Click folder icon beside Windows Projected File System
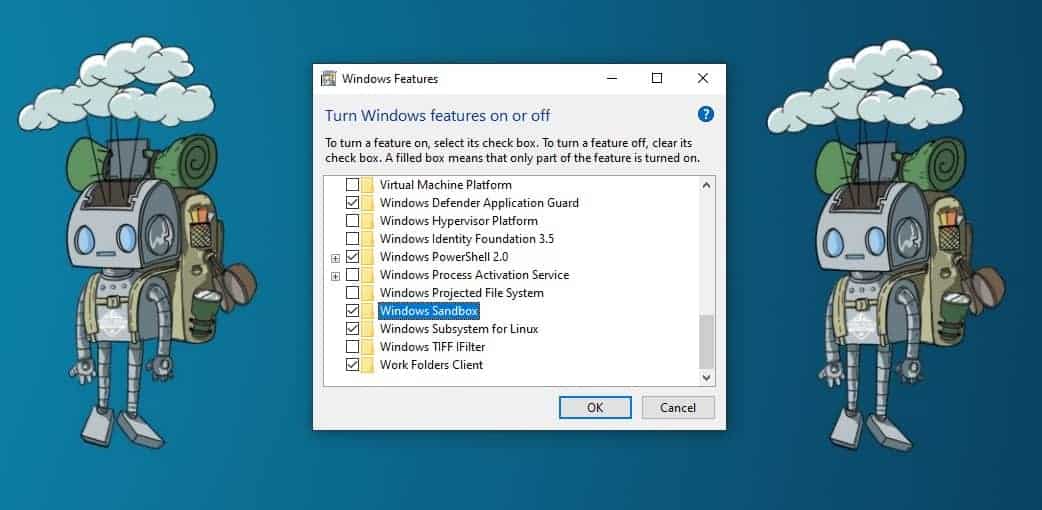1042x510 pixels. [x=367, y=293]
